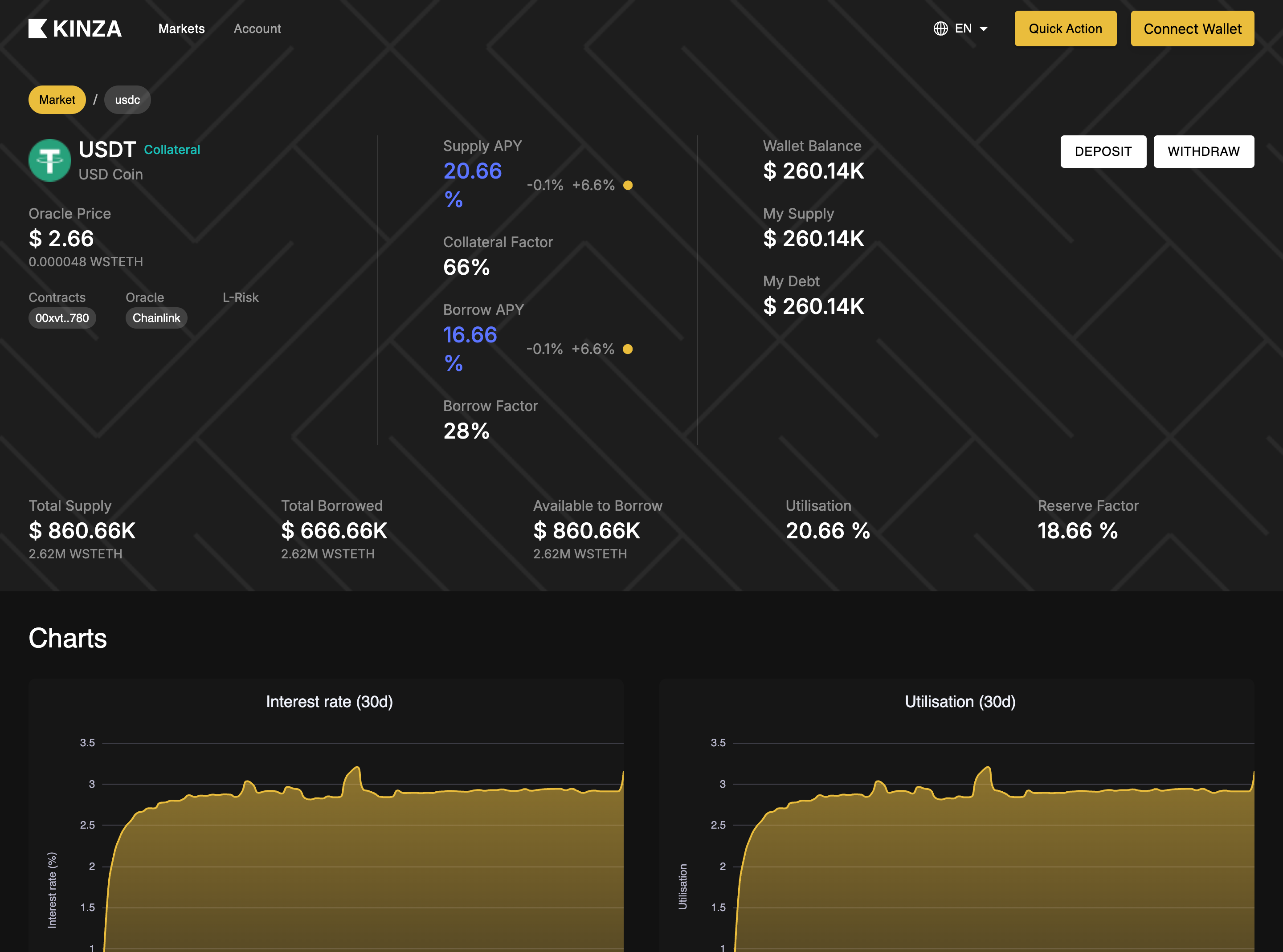This screenshot has width=1283, height=952.
Task: Click yellow dot beside Supply APY
Action: (628, 185)
